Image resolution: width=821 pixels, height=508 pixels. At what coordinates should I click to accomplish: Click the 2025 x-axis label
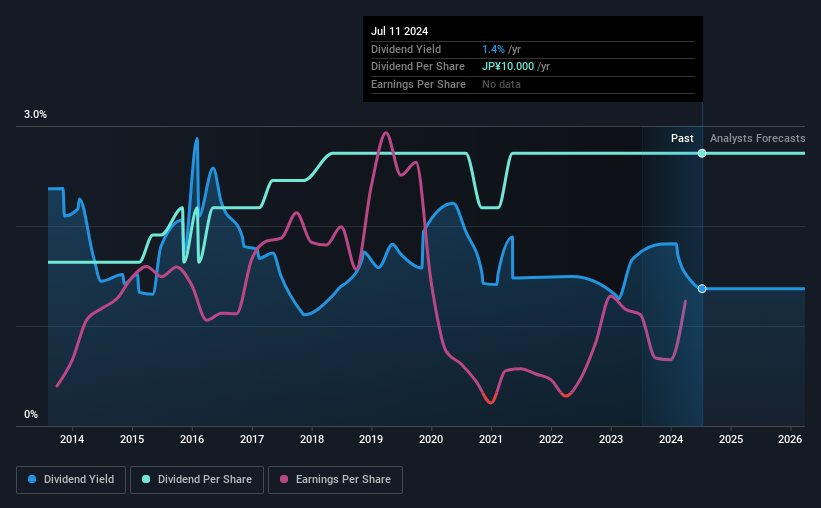point(731,439)
